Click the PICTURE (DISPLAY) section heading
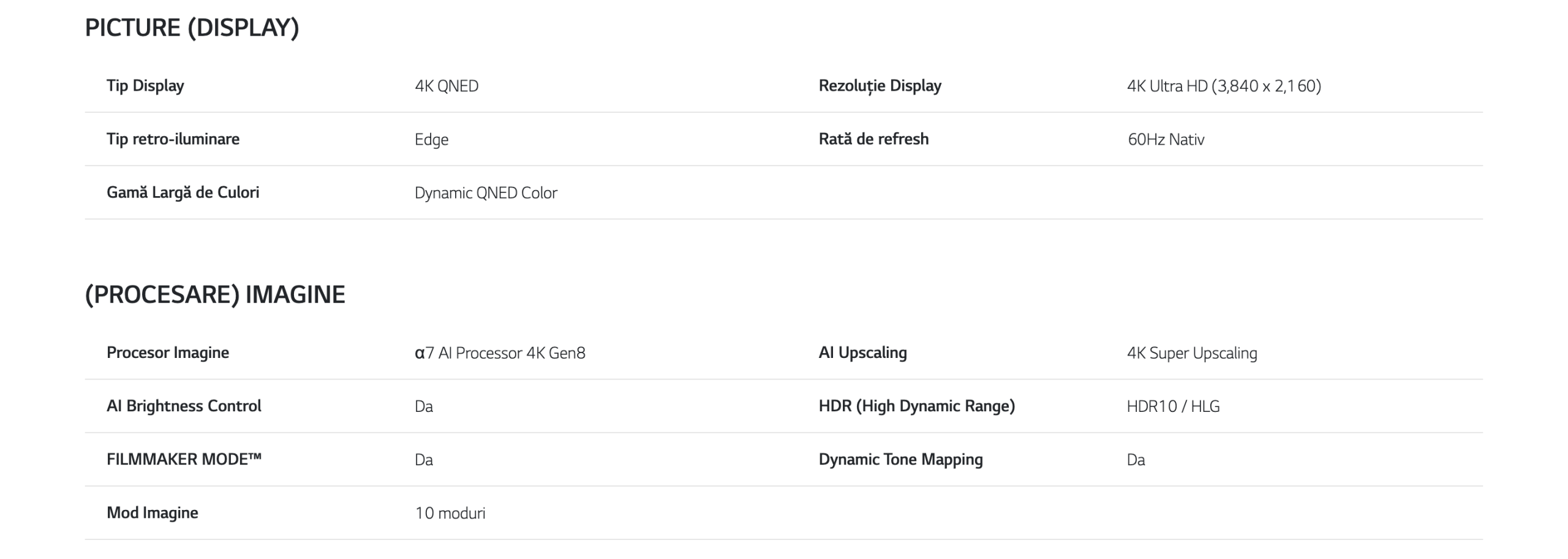1568x559 pixels. click(192, 28)
